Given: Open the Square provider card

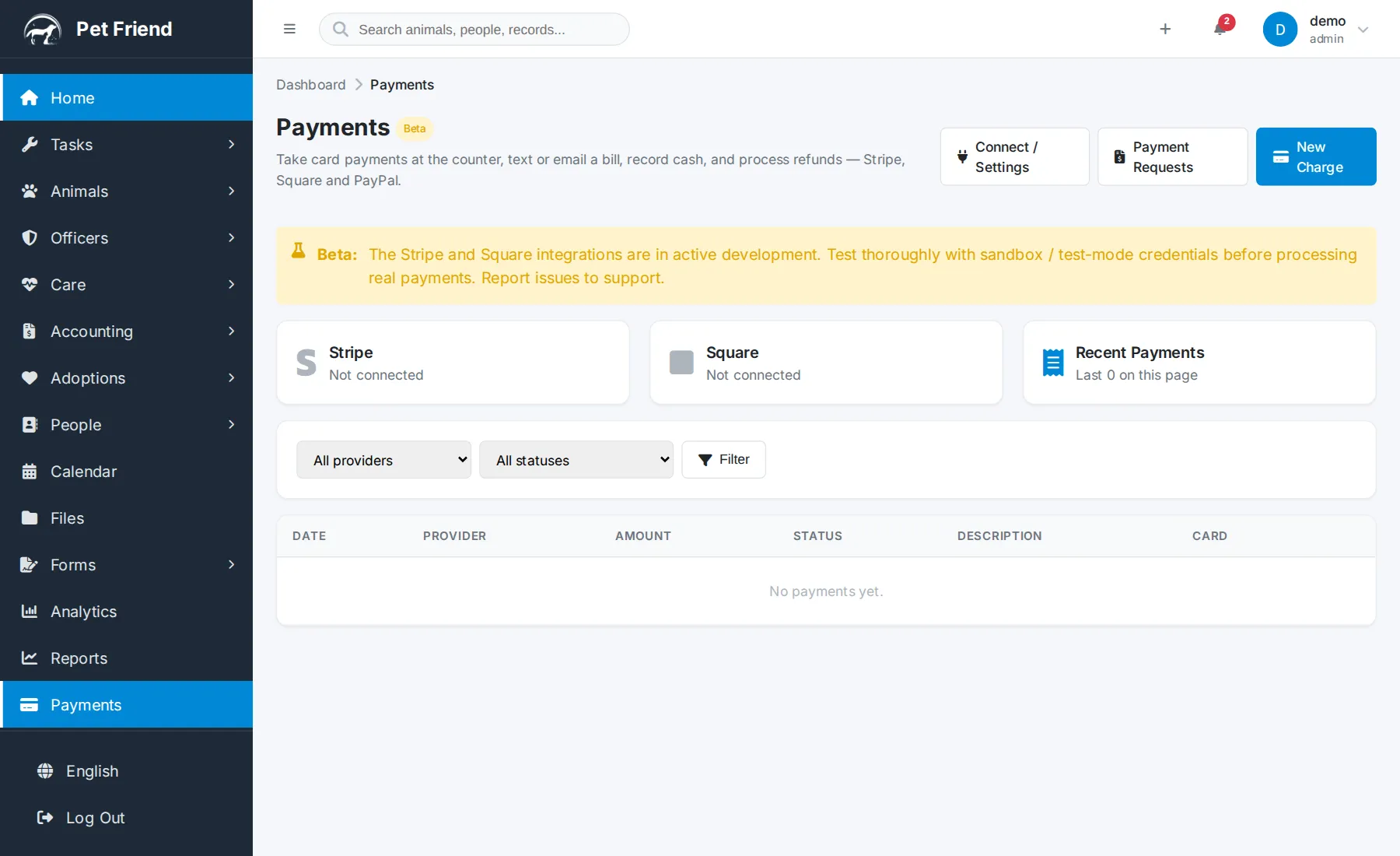Looking at the screenshot, I should pos(826,363).
